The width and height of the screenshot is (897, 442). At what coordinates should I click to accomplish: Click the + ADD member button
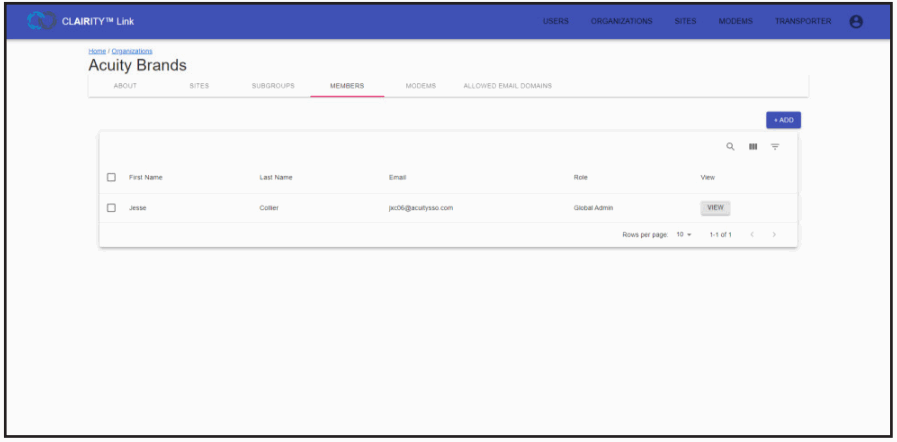pos(783,120)
